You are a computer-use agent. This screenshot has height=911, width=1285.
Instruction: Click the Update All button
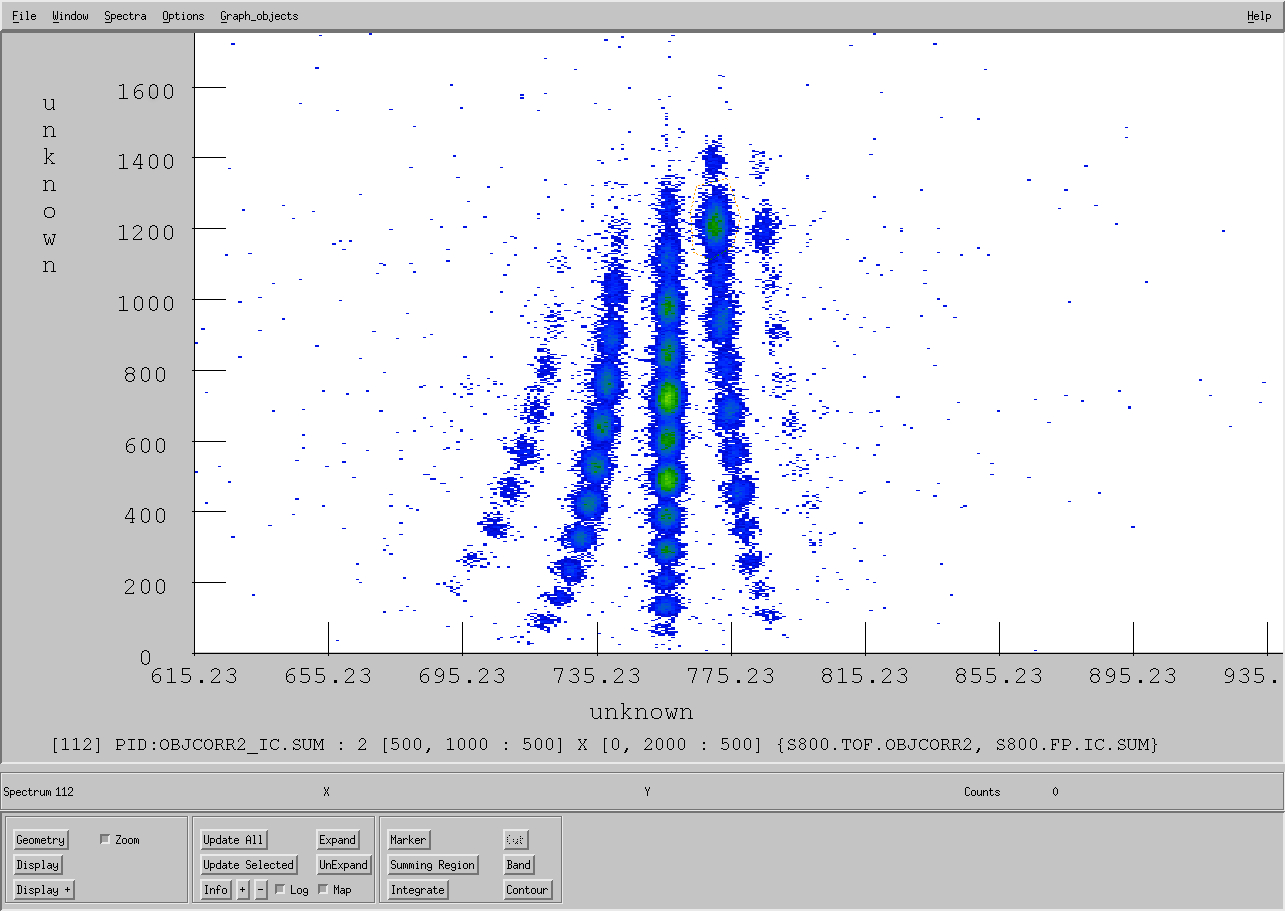tap(234, 840)
